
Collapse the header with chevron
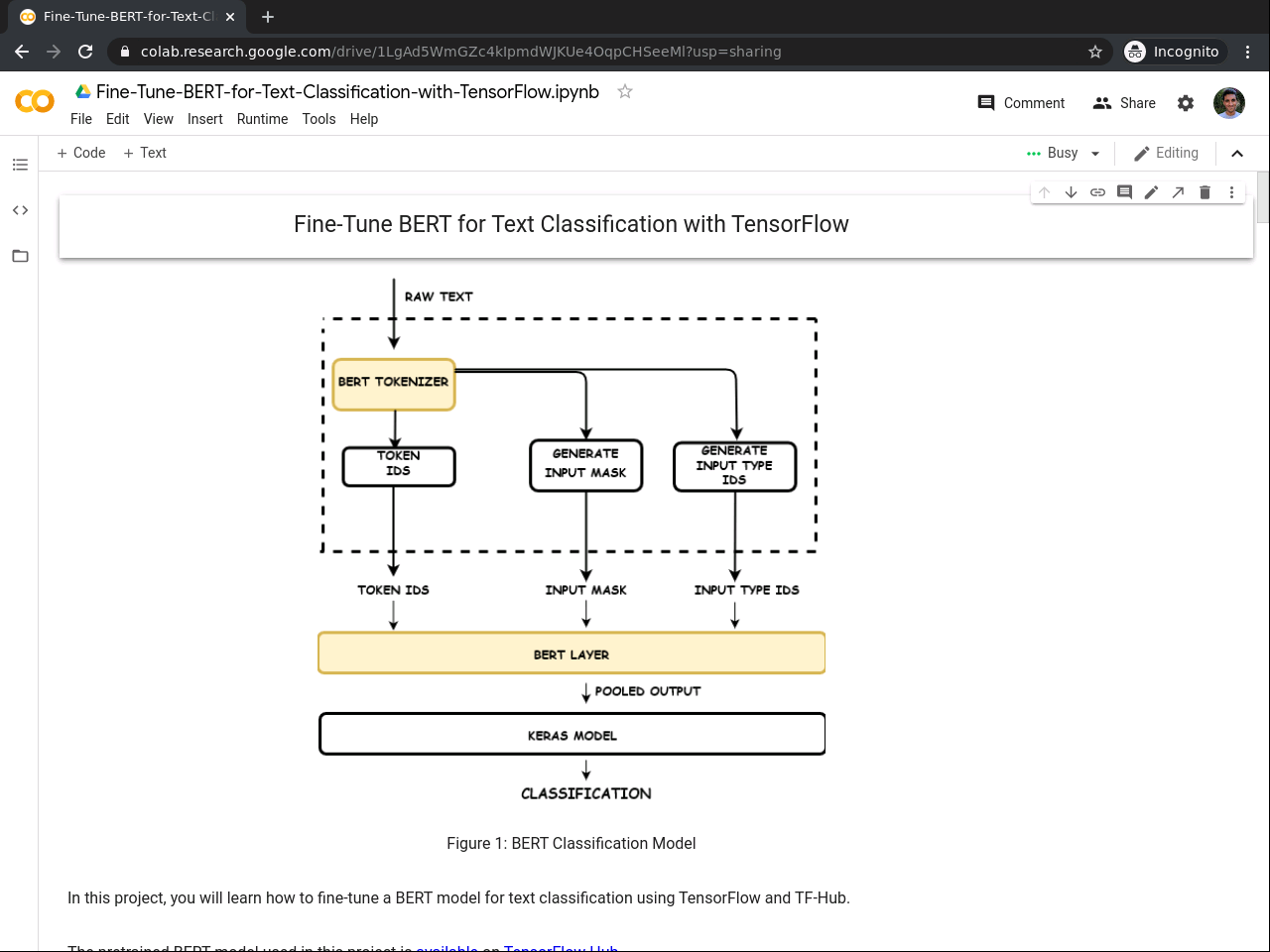pos(1237,154)
